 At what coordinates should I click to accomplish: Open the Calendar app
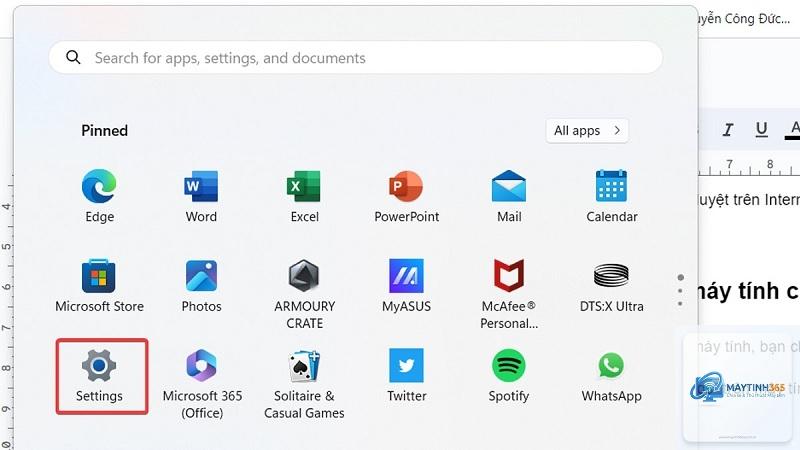pyautogui.click(x=611, y=196)
